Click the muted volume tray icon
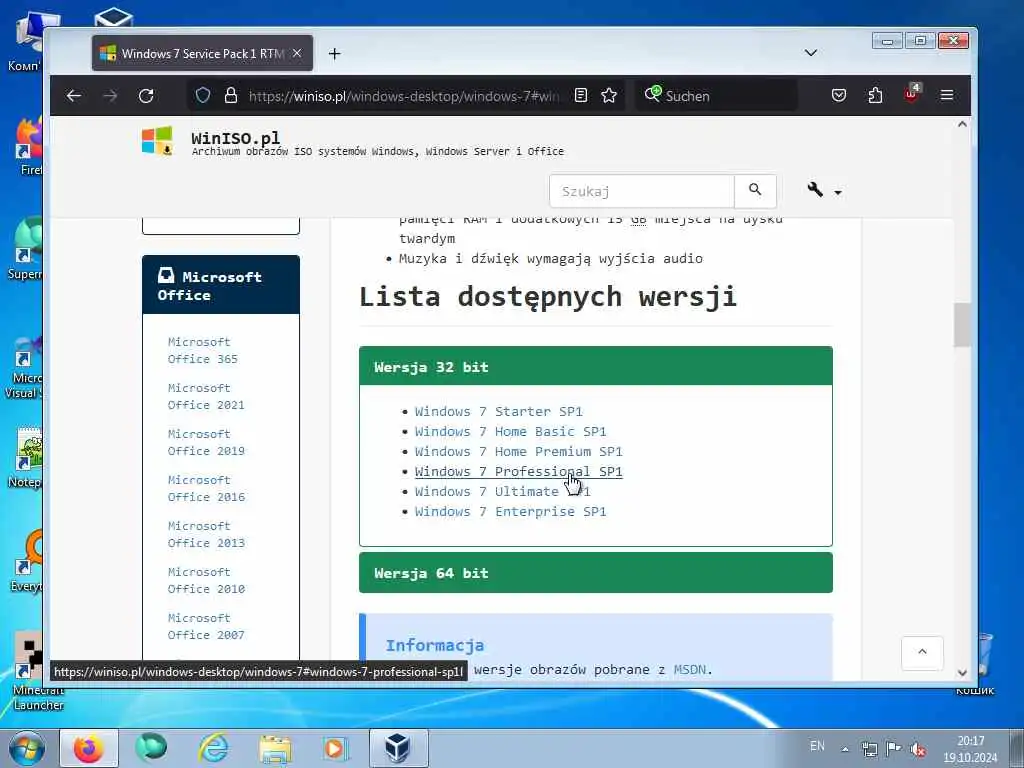The height and width of the screenshot is (768, 1024). 918,749
